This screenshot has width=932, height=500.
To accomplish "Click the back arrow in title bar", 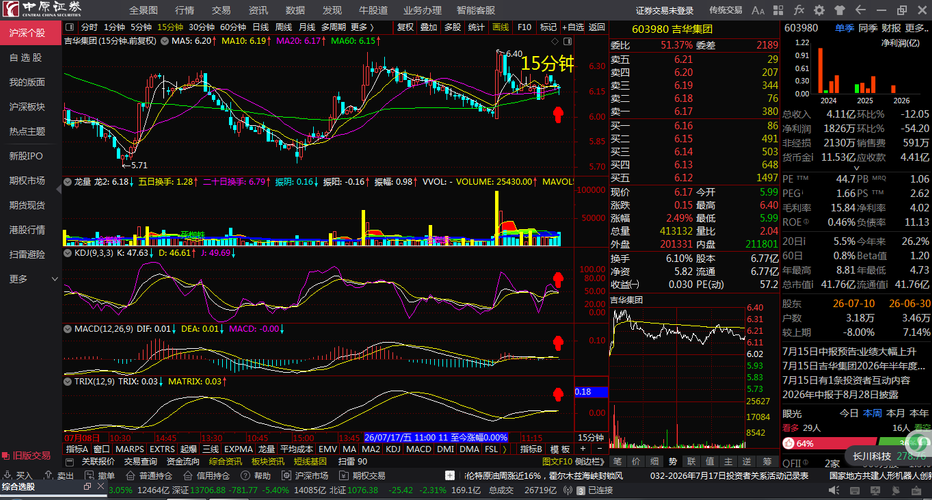I will coord(860,10).
